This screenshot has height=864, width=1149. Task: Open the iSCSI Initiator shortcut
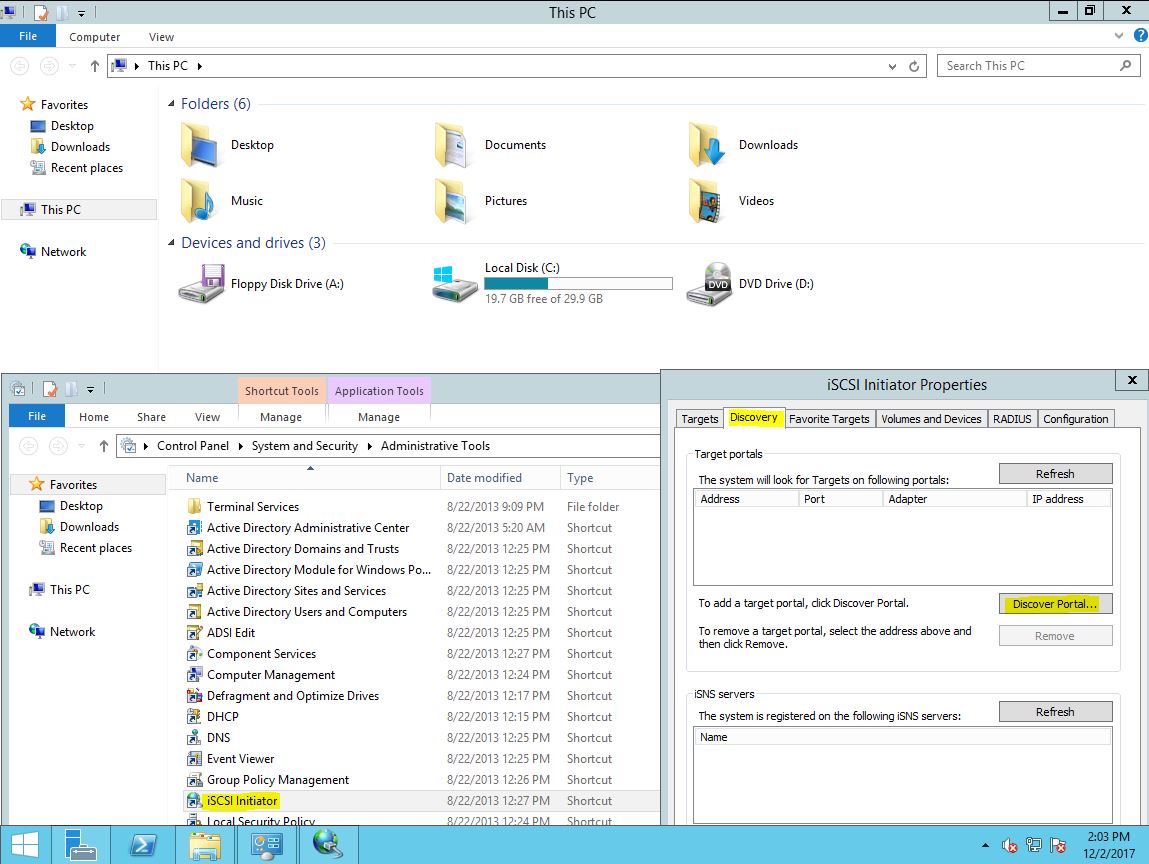click(241, 801)
